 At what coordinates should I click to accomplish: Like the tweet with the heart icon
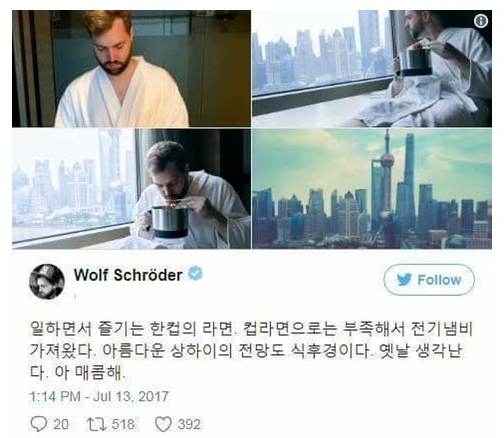(163, 424)
